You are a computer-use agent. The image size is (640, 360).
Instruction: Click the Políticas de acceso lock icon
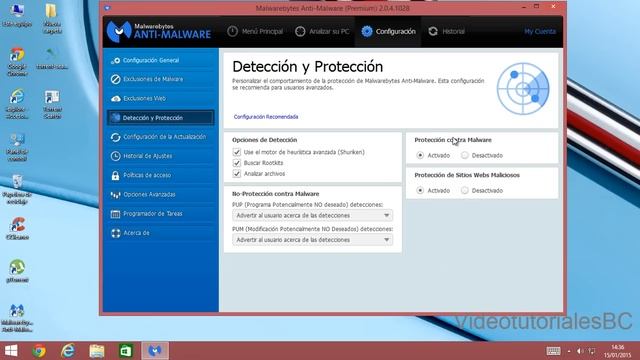(116, 175)
